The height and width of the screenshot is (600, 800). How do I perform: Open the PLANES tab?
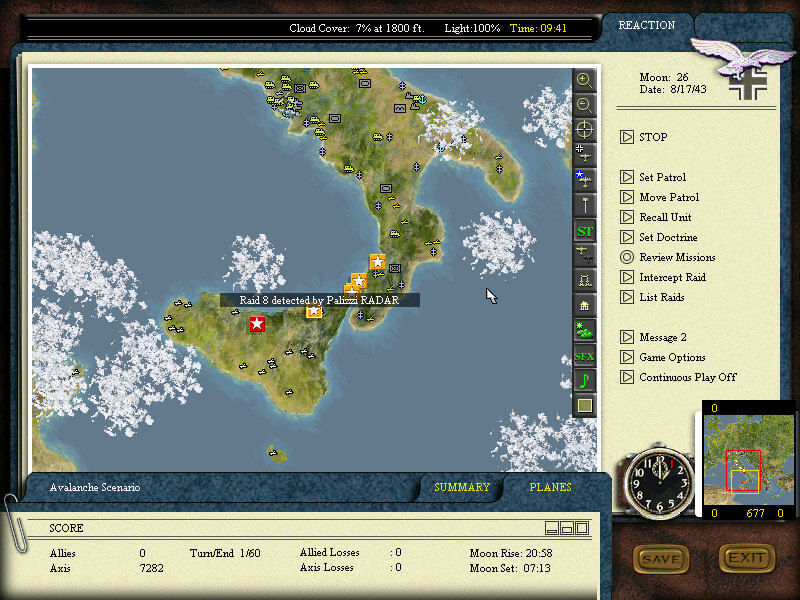tap(551, 487)
